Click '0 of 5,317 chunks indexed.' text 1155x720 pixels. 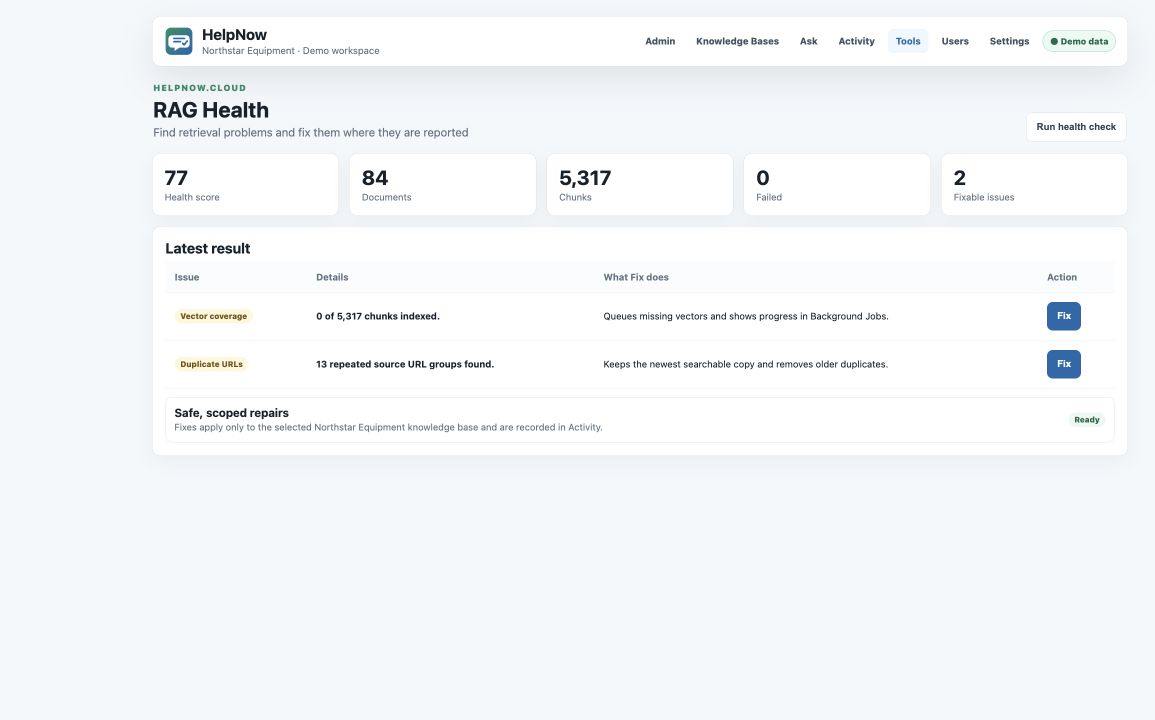(x=378, y=316)
